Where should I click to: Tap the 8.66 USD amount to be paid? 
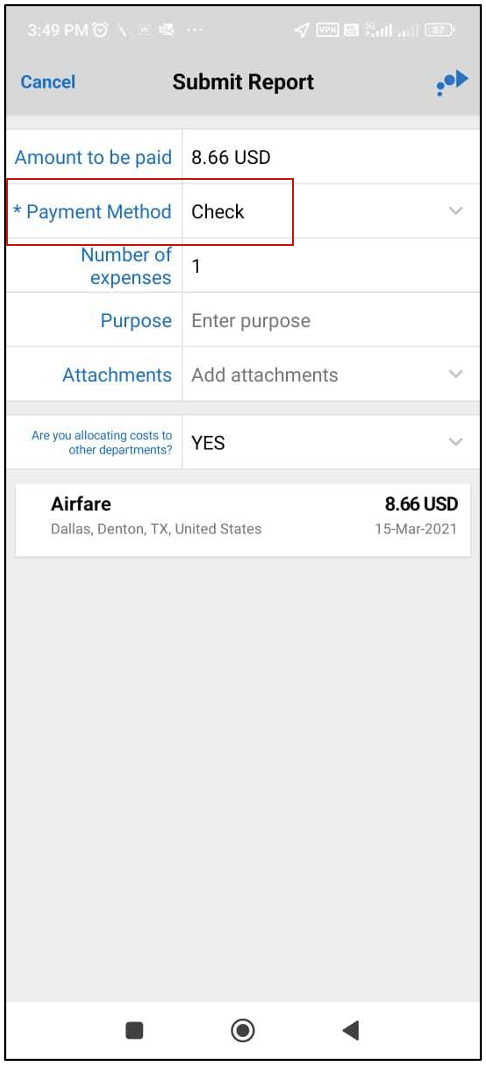click(231, 157)
